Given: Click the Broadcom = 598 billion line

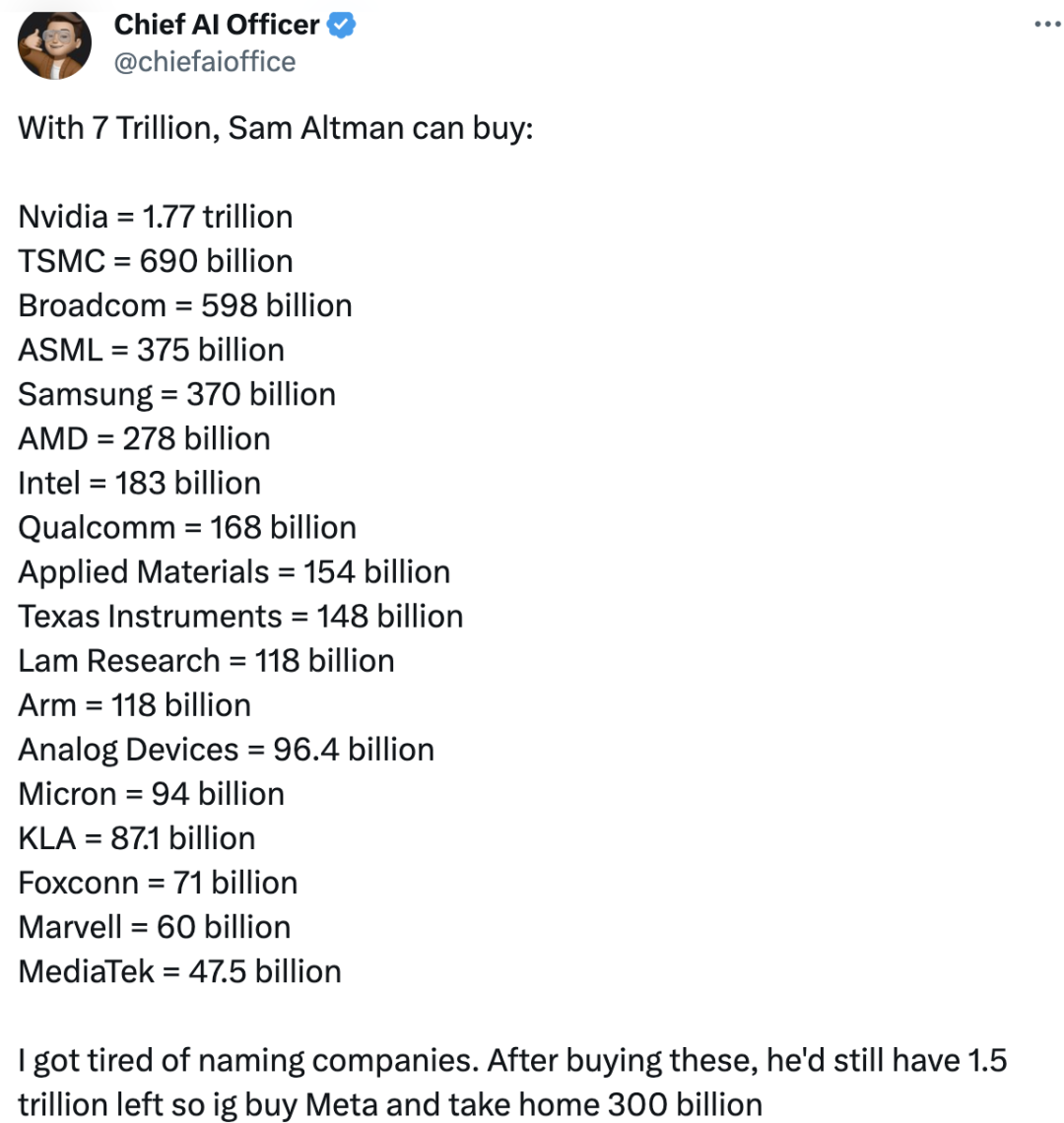Looking at the screenshot, I should [185, 305].
